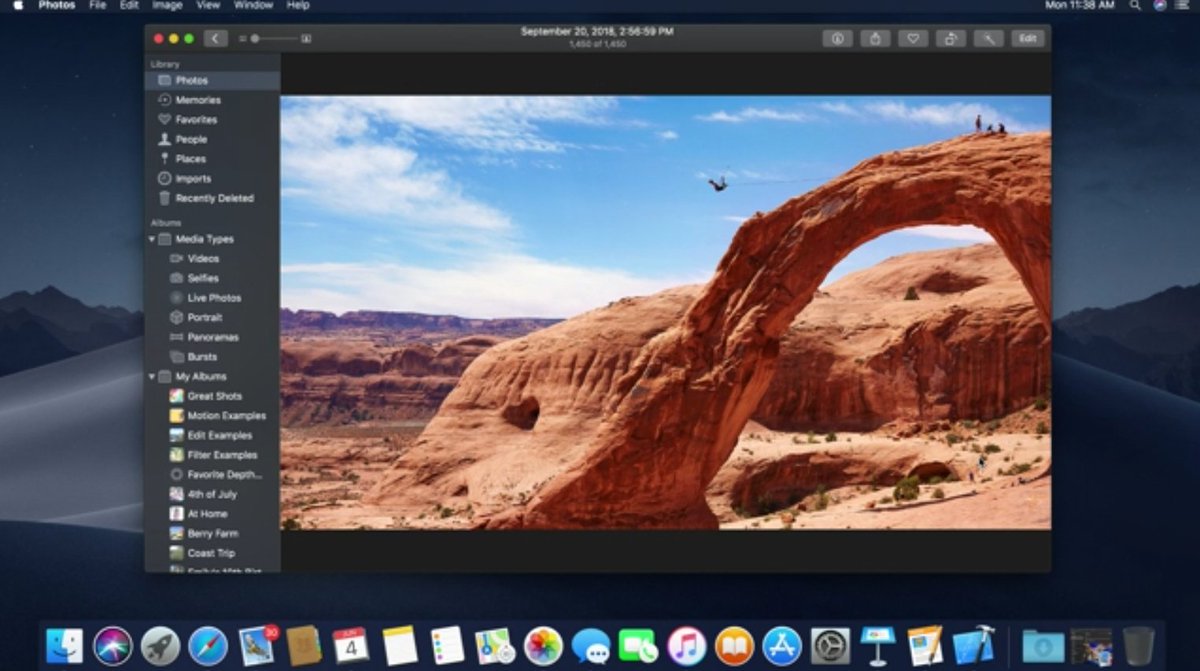Mark photo as favorite with heart button

coord(912,38)
